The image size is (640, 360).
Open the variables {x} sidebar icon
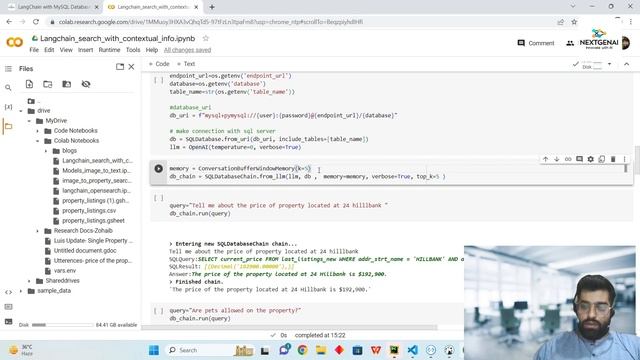pyautogui.click(x=8, y=107)
